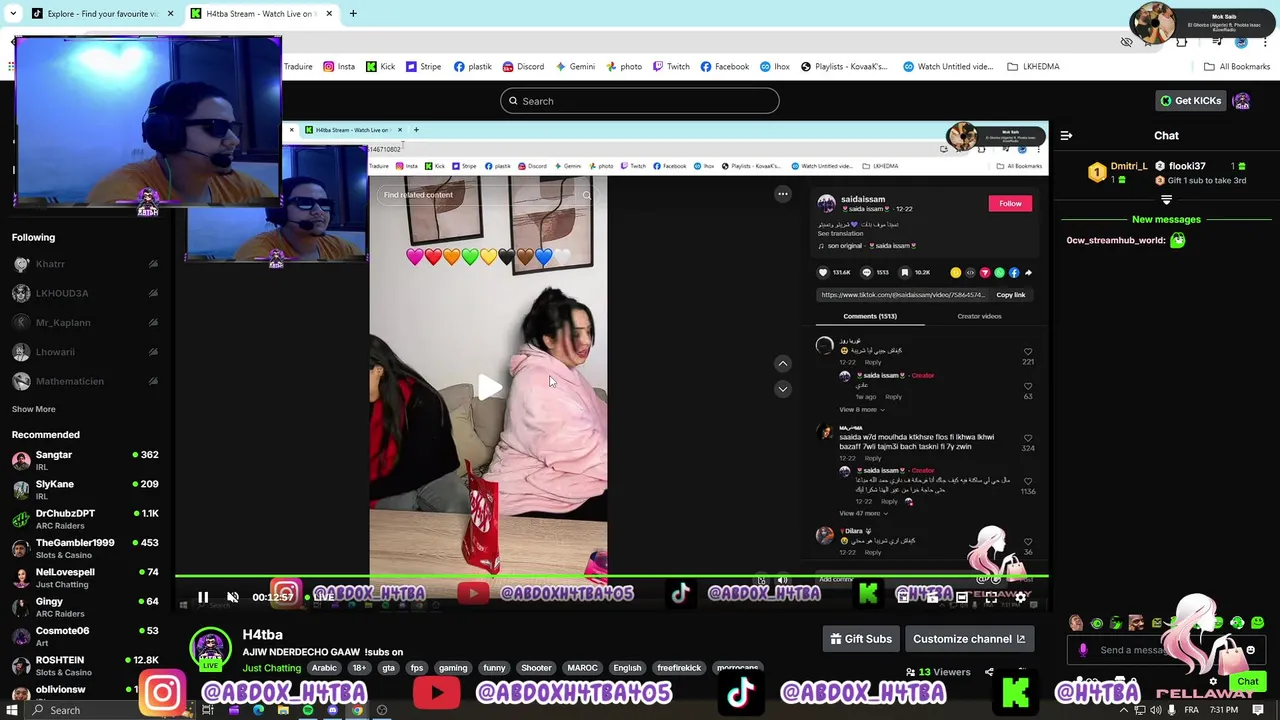Unmute the stream volume icon

point(233,597)
